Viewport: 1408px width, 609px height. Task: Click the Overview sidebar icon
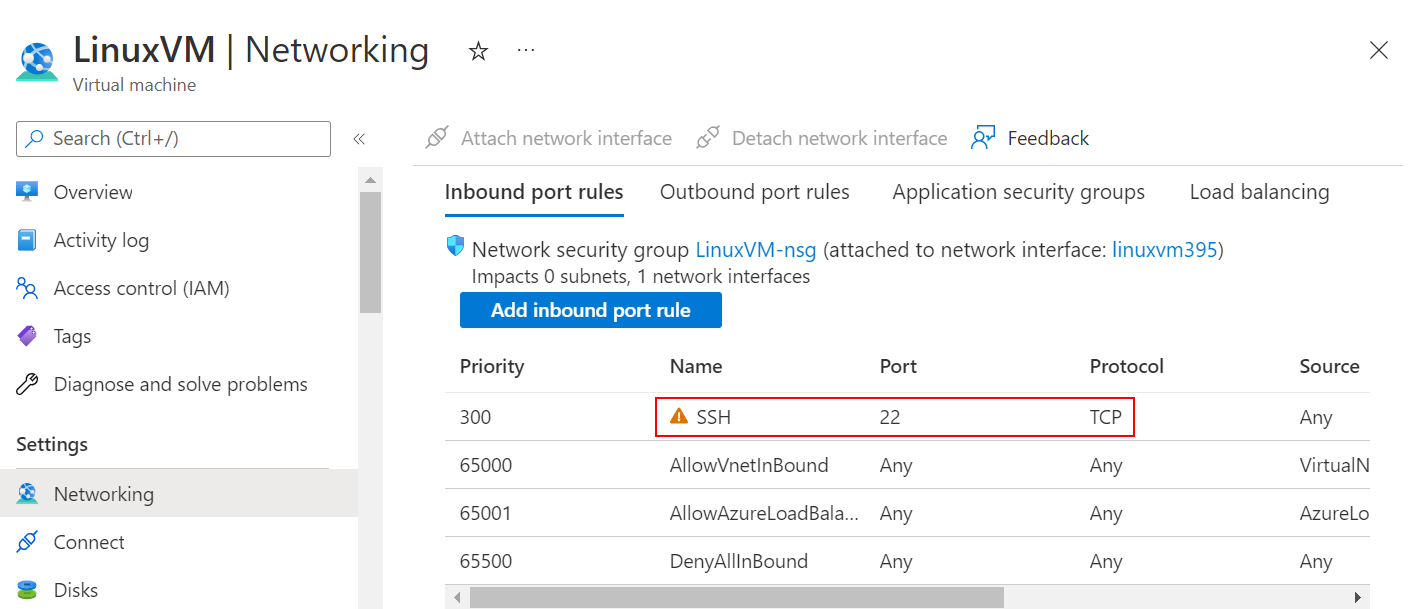pos(28,191)
